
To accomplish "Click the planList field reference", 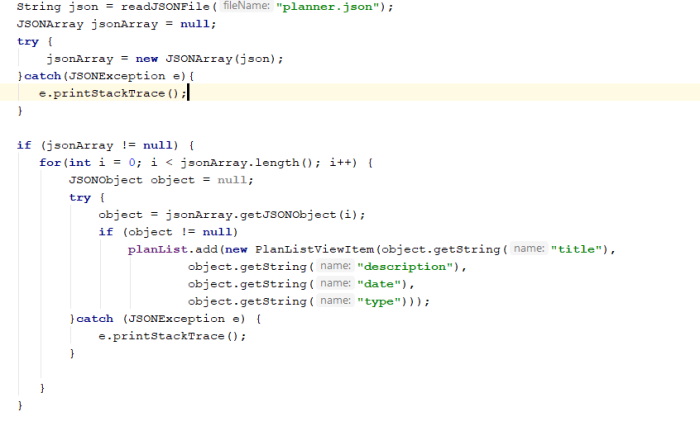I will point(157,250).
